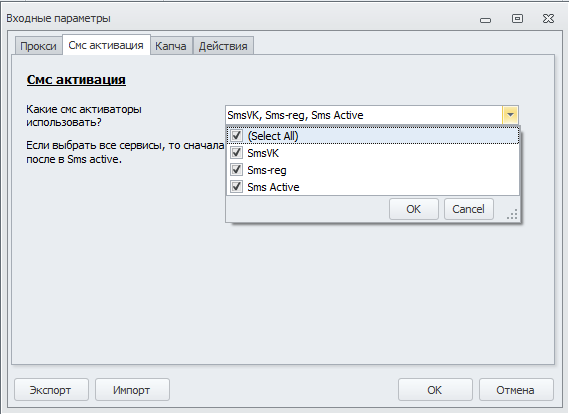569x414 pixels.
Task: Click the label Какие смс активаторы использовать?
Action: coord(84,116)
